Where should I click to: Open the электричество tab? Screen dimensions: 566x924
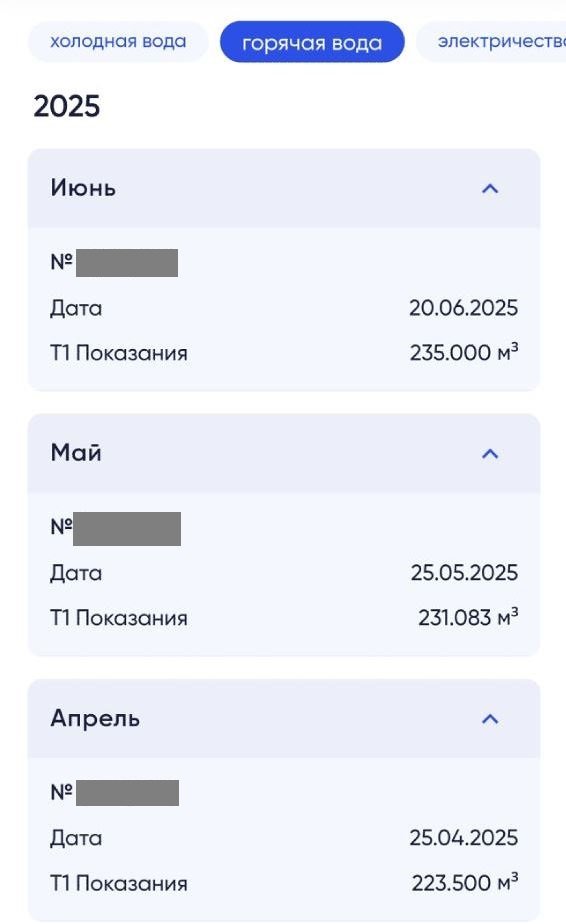coord(492,41)
